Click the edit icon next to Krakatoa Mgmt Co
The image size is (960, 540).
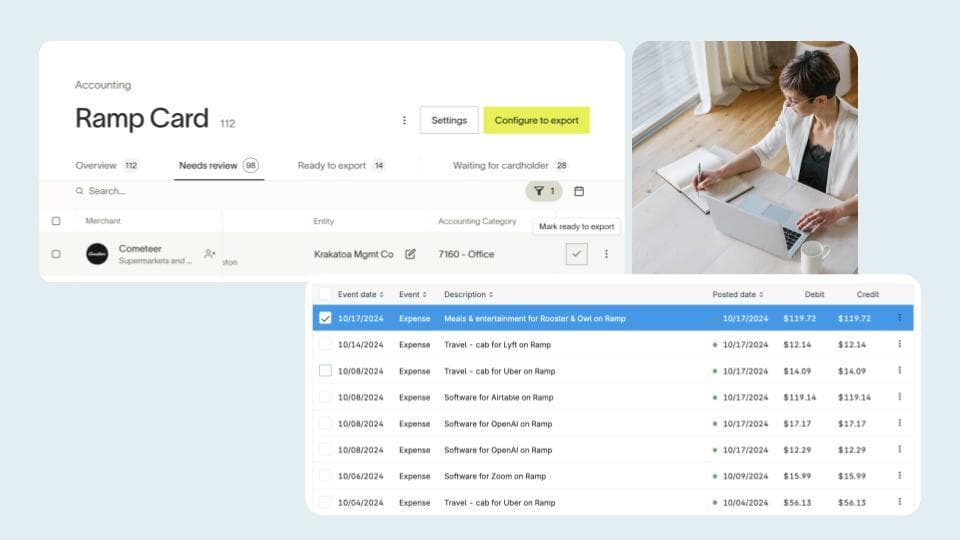click(410, 254)
